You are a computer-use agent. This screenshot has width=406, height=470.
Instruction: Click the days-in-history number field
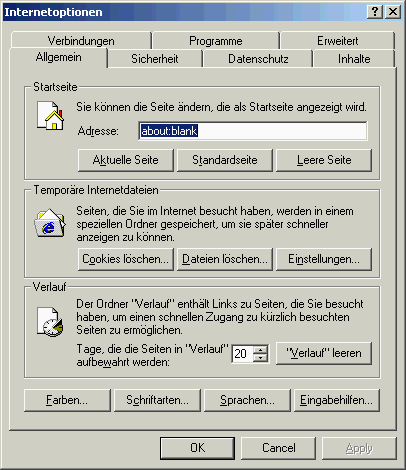pos(242,354)
